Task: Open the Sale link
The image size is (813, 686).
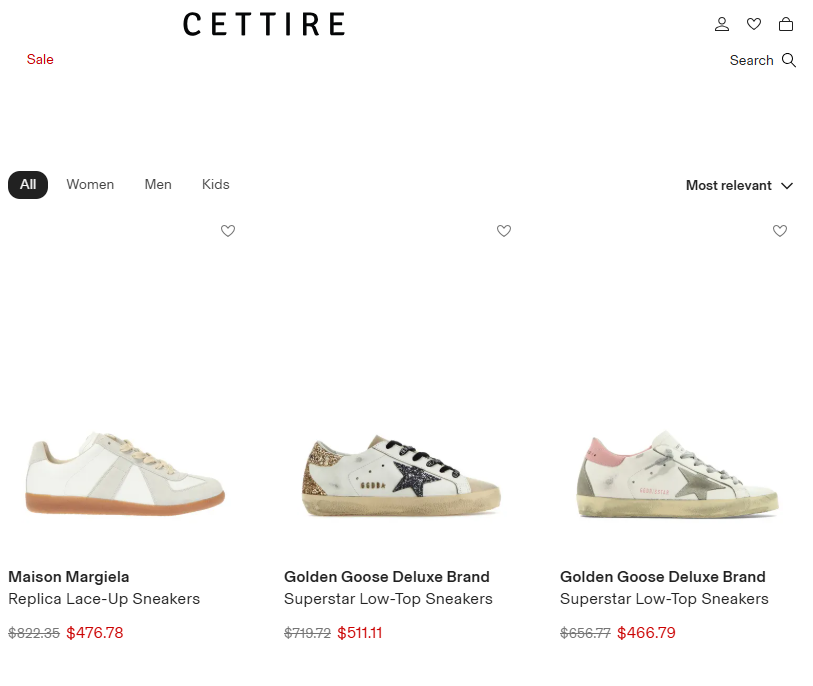Action: 40,60
